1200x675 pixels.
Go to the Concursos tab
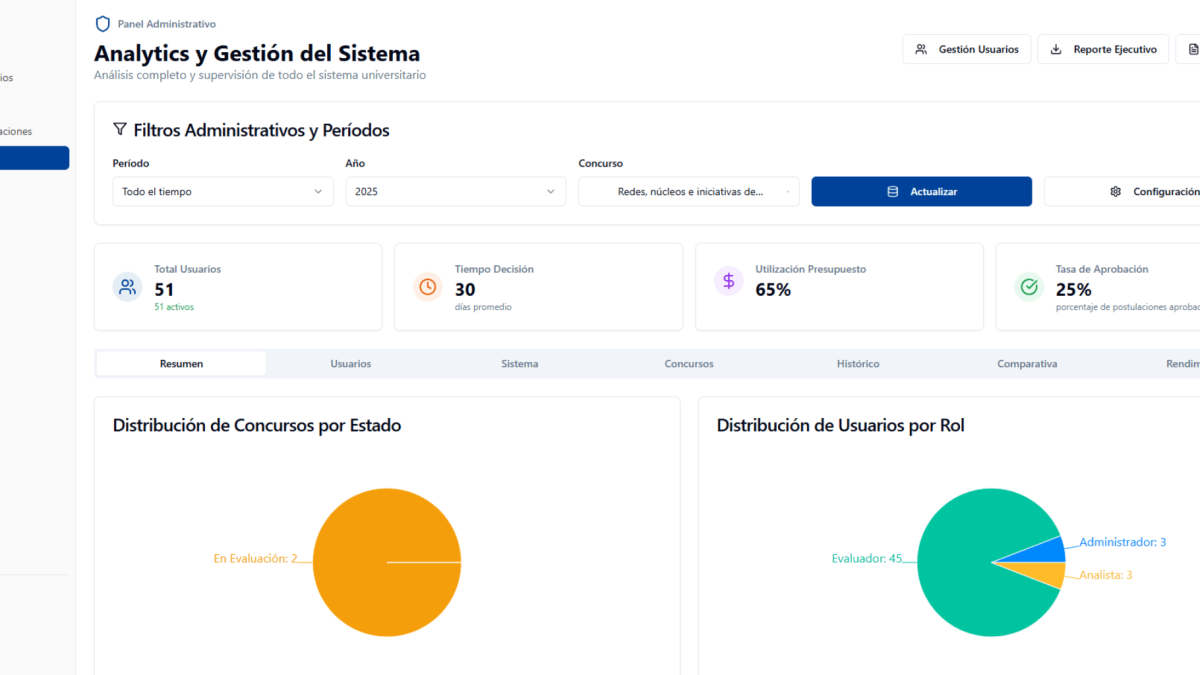click(689, 364)
